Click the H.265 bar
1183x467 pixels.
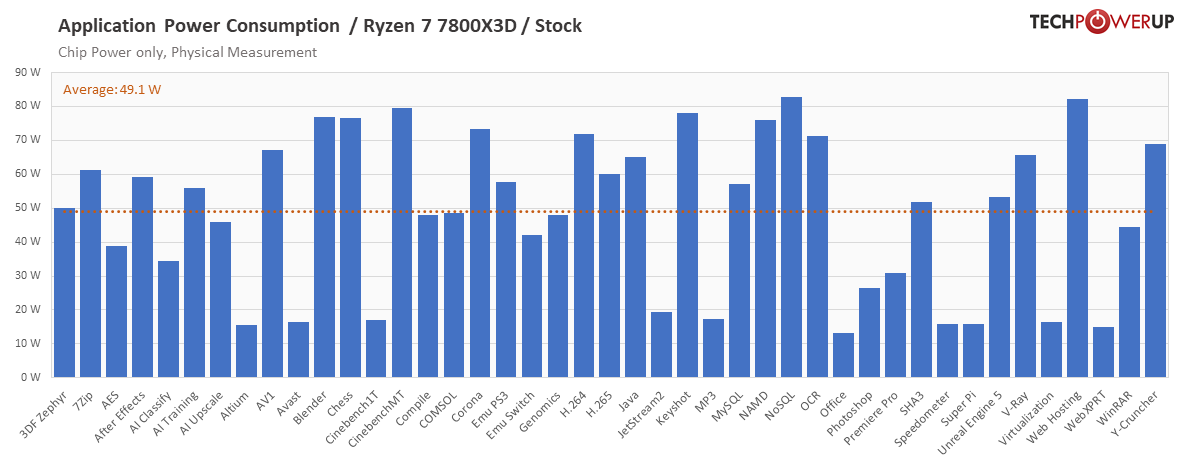(610, 276)
